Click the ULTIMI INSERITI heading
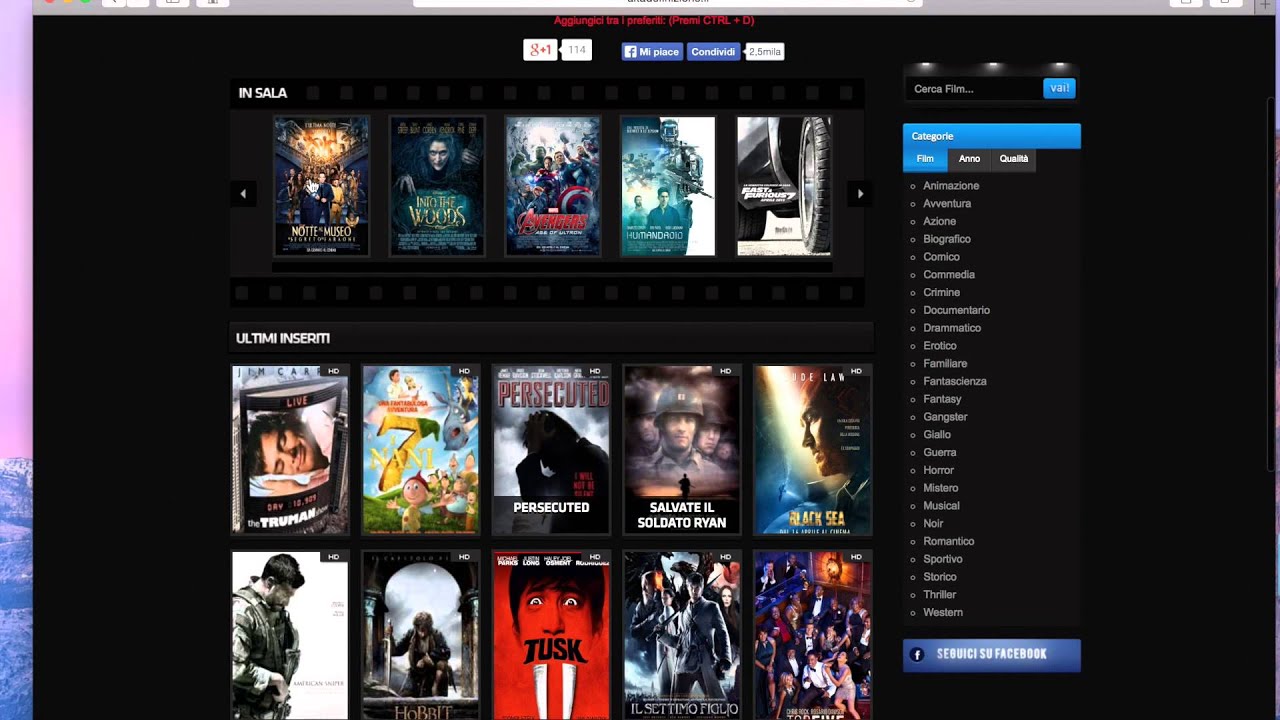The height and width of the screenshot is (720, 1280). (283, 339)
